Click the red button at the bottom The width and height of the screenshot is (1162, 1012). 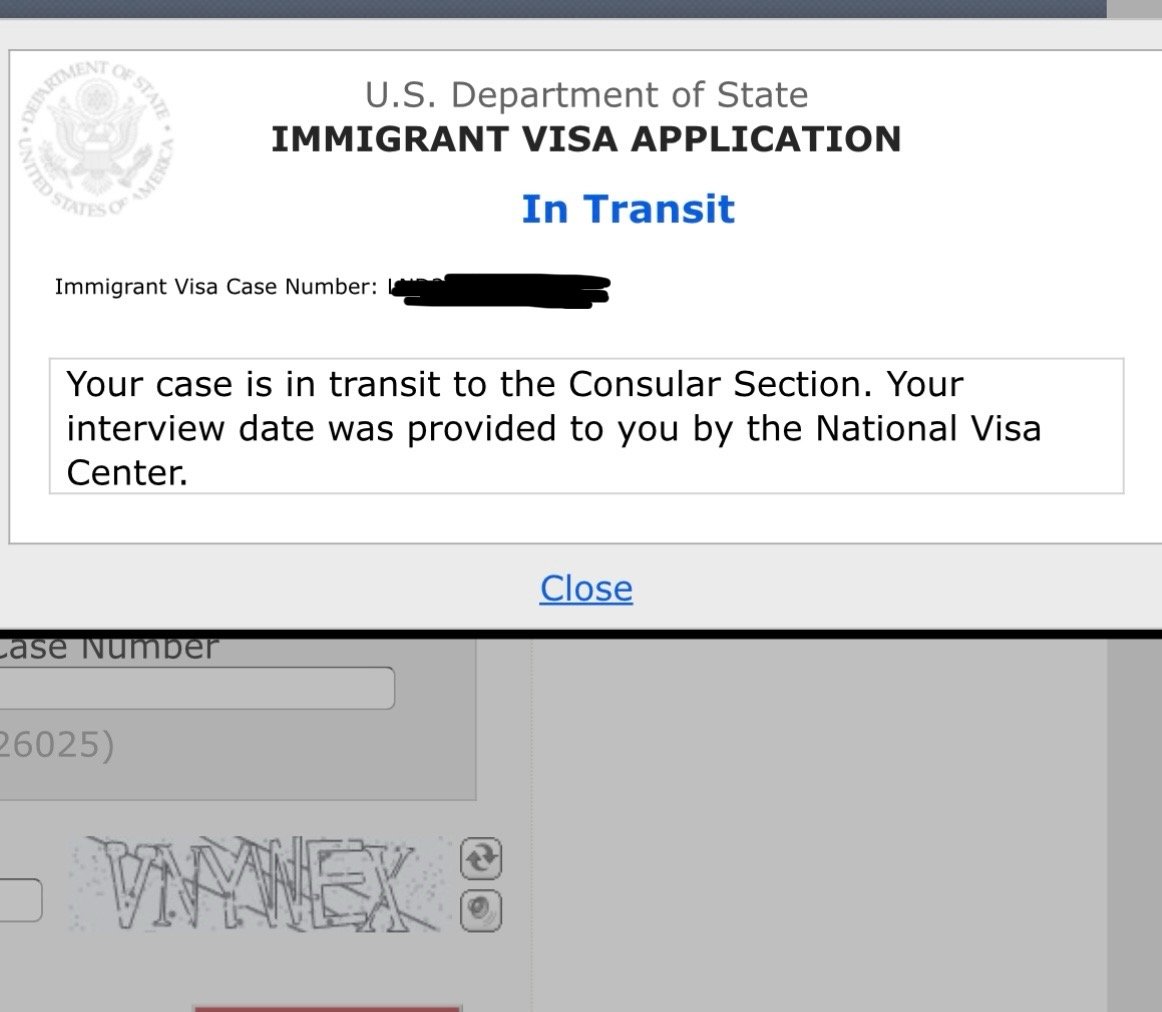coord(327,1009)
